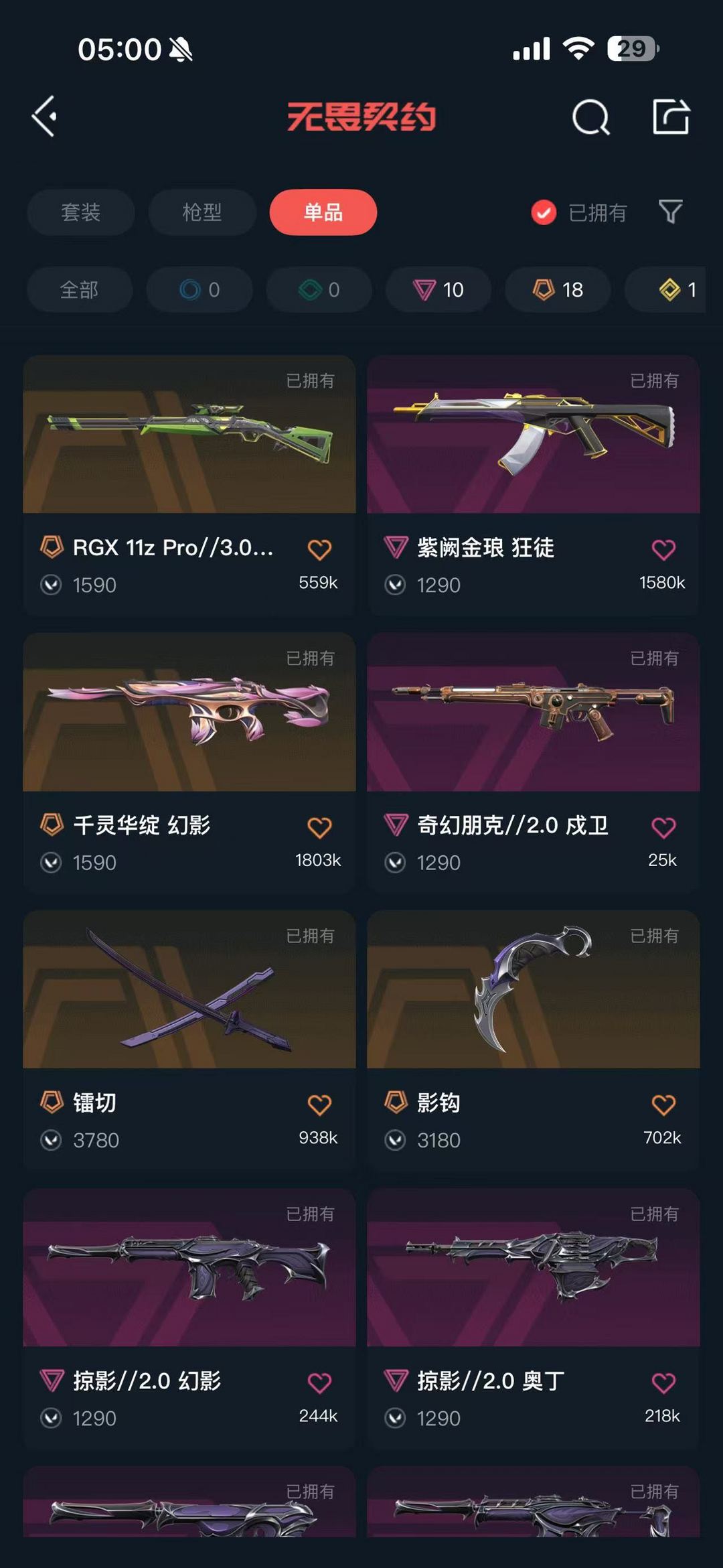Tap the heart on the 影钩 karambit skin
The image size is (723, 1568).
(663, 1105)
